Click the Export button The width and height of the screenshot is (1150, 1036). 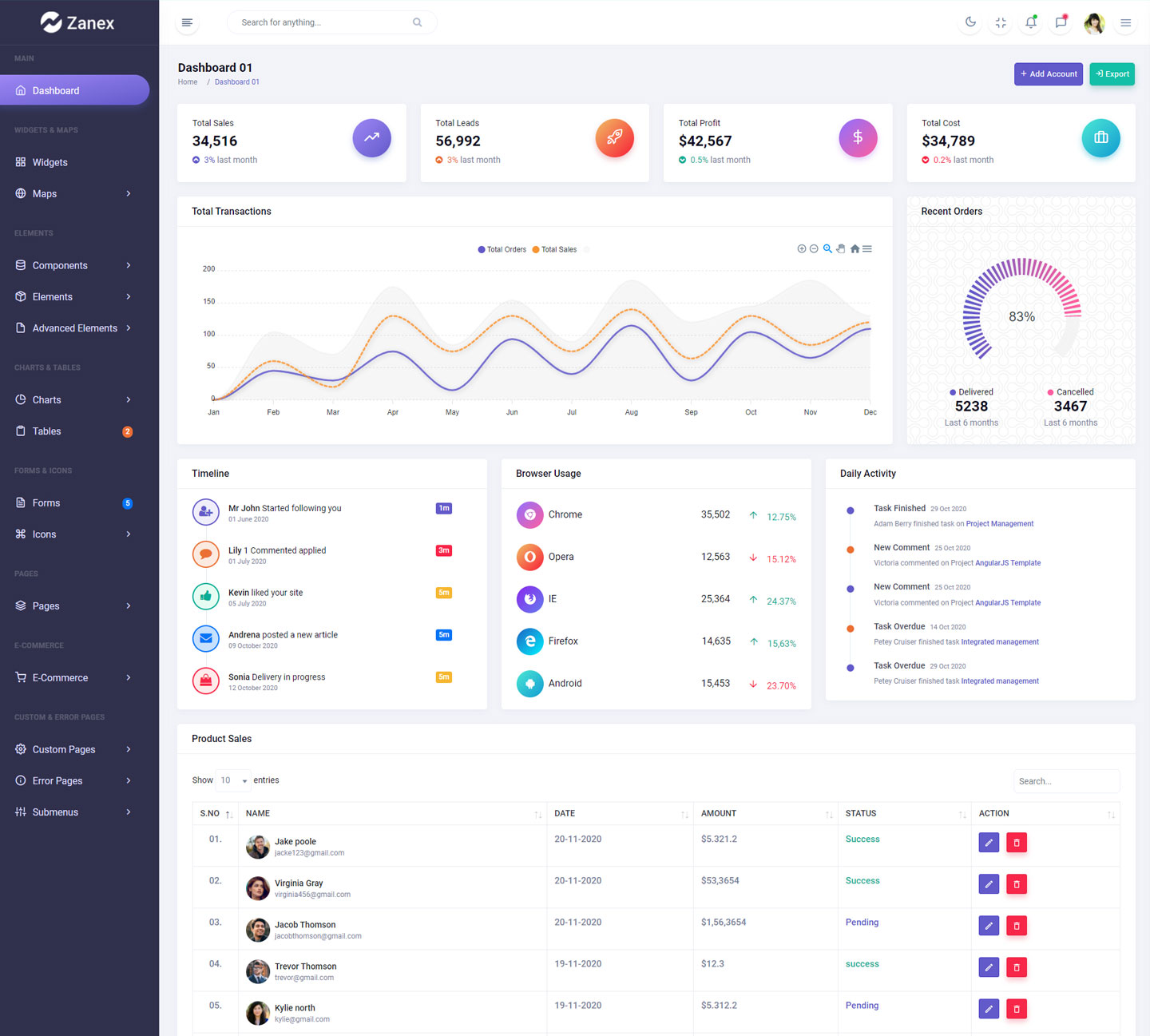[x=1112, y=74]
